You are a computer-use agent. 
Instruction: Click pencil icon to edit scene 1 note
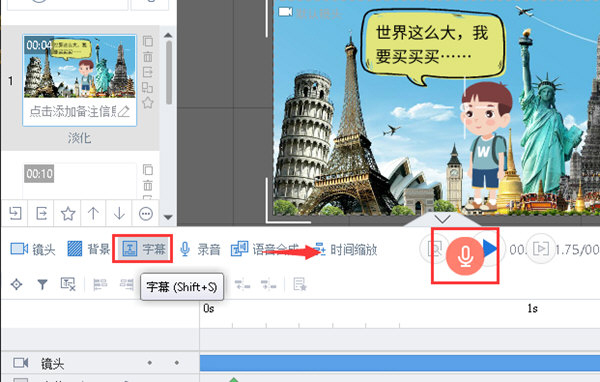tap(124, 111)
